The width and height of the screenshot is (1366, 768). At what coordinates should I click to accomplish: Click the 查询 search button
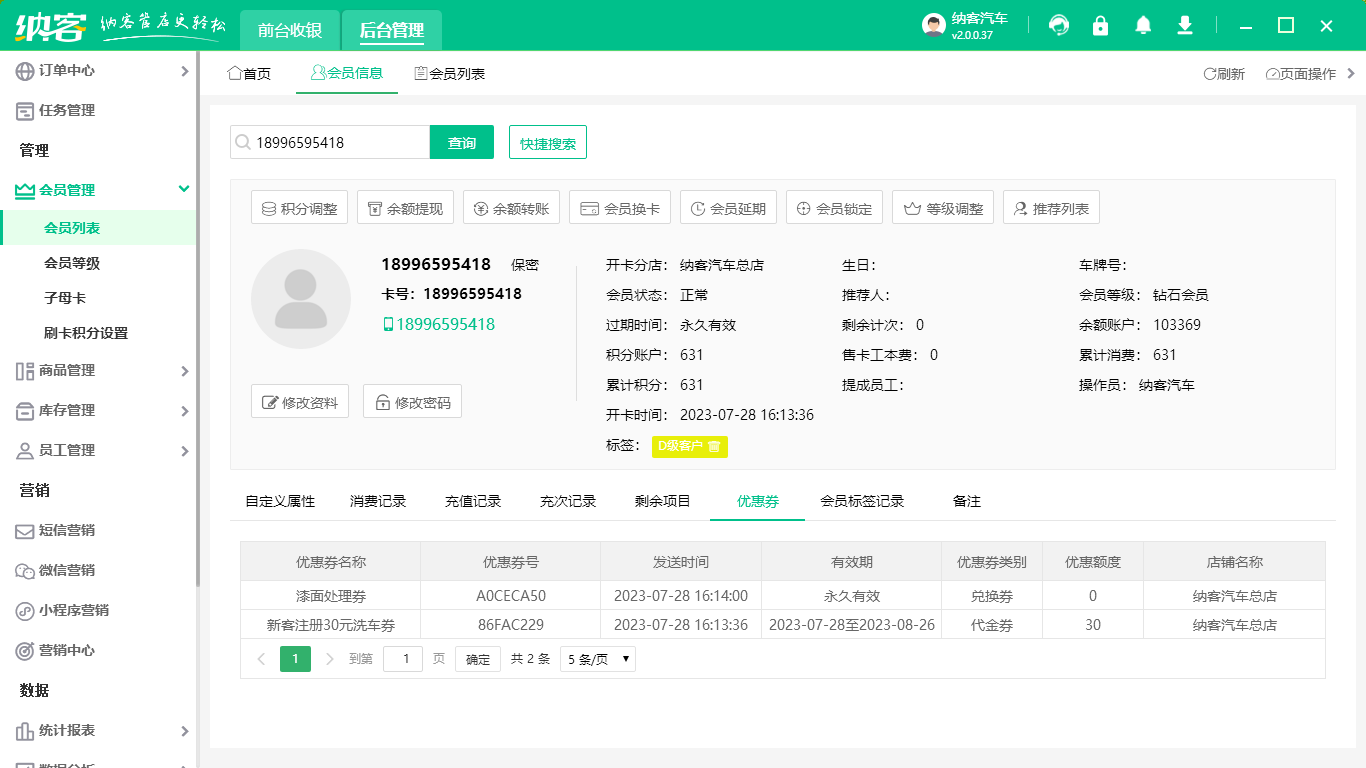pos(461,142)
